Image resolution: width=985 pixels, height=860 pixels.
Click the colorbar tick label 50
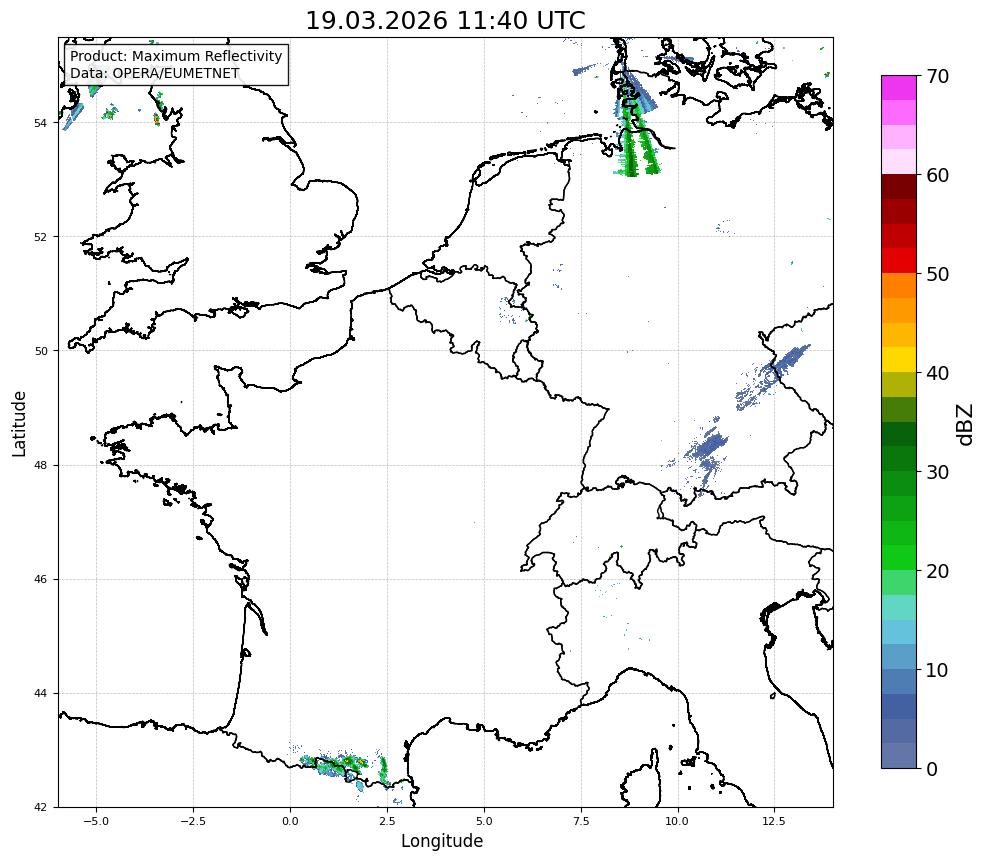937,274
